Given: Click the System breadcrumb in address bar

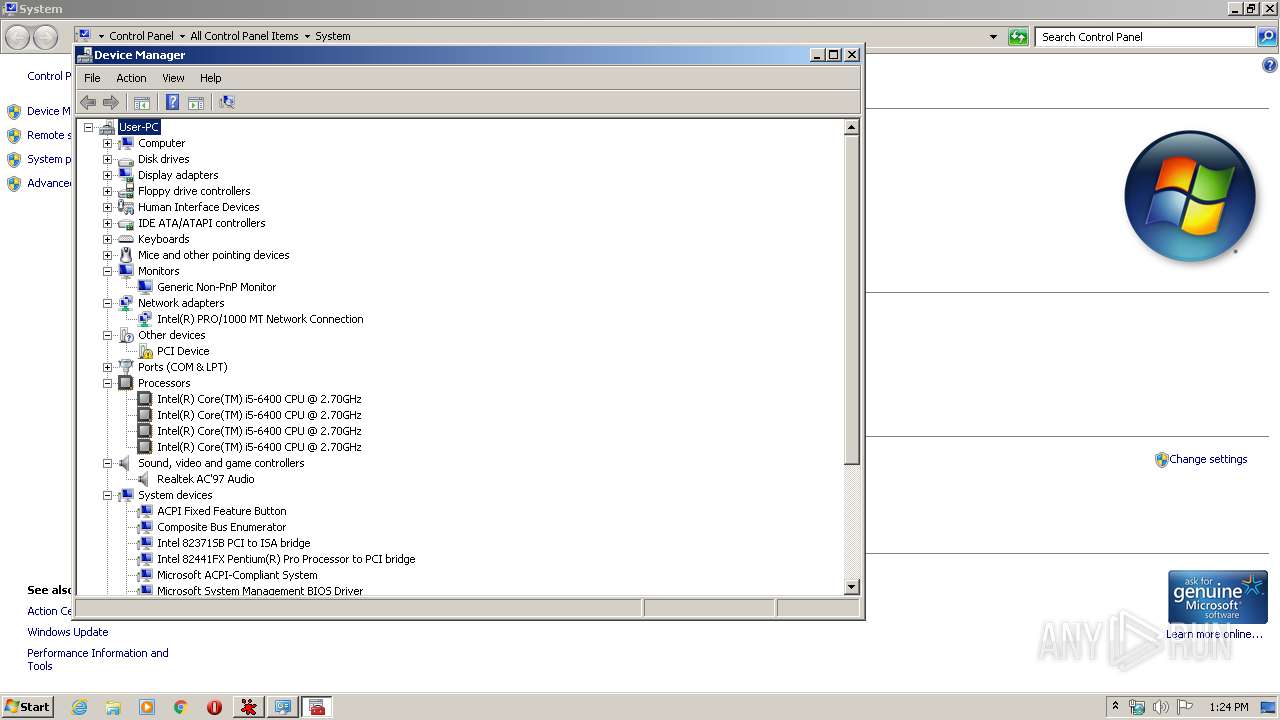Looking at the screenshot, I should tap(332, 36).
